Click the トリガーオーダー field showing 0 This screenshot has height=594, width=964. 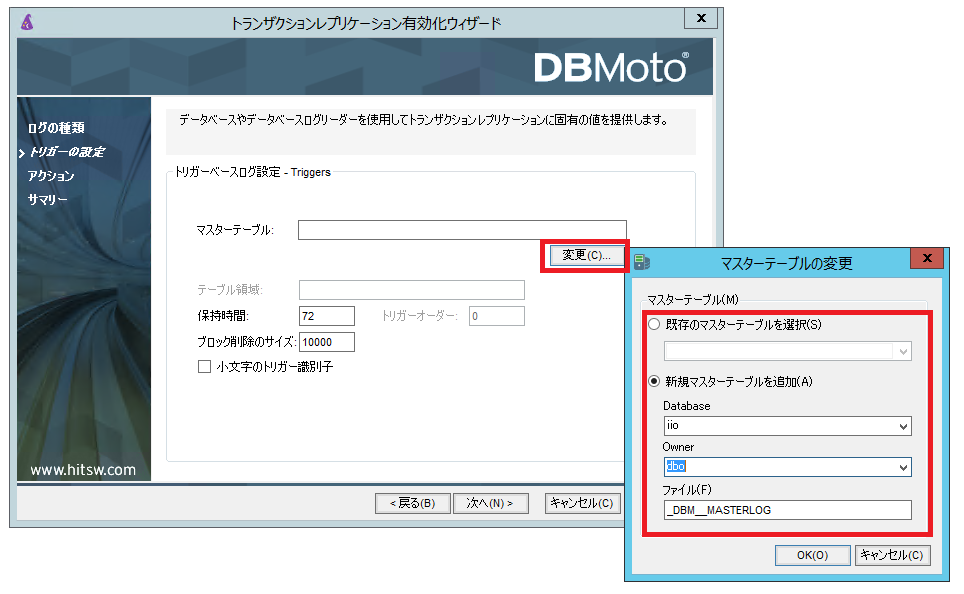pyautogui.click(x=497, y=316)
